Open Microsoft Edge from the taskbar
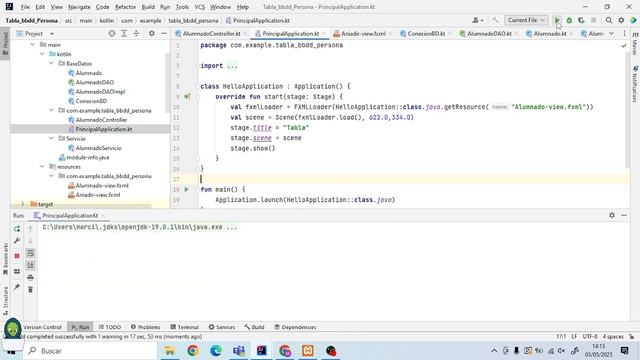This screenshot has width=640, height=360. point(216,351)
